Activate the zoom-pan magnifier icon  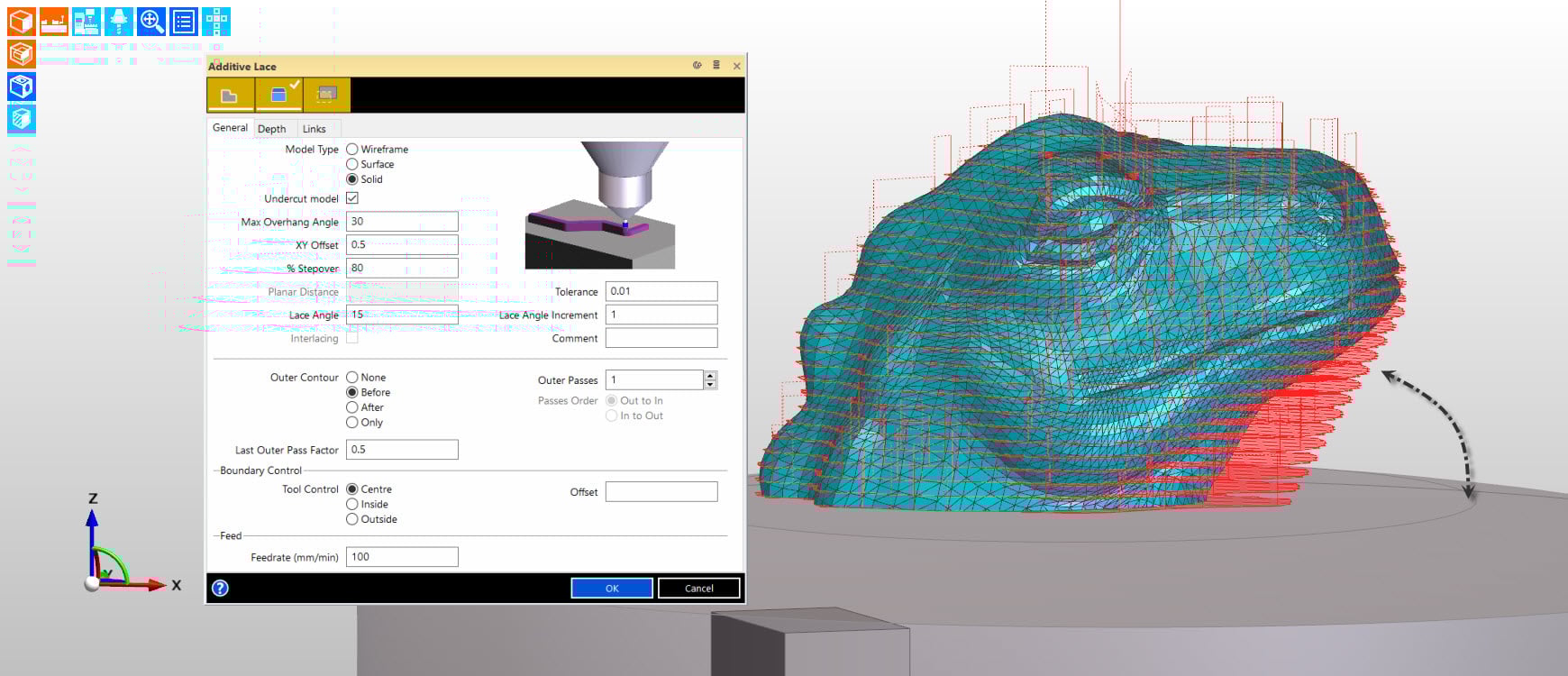(x=151, y=21)
